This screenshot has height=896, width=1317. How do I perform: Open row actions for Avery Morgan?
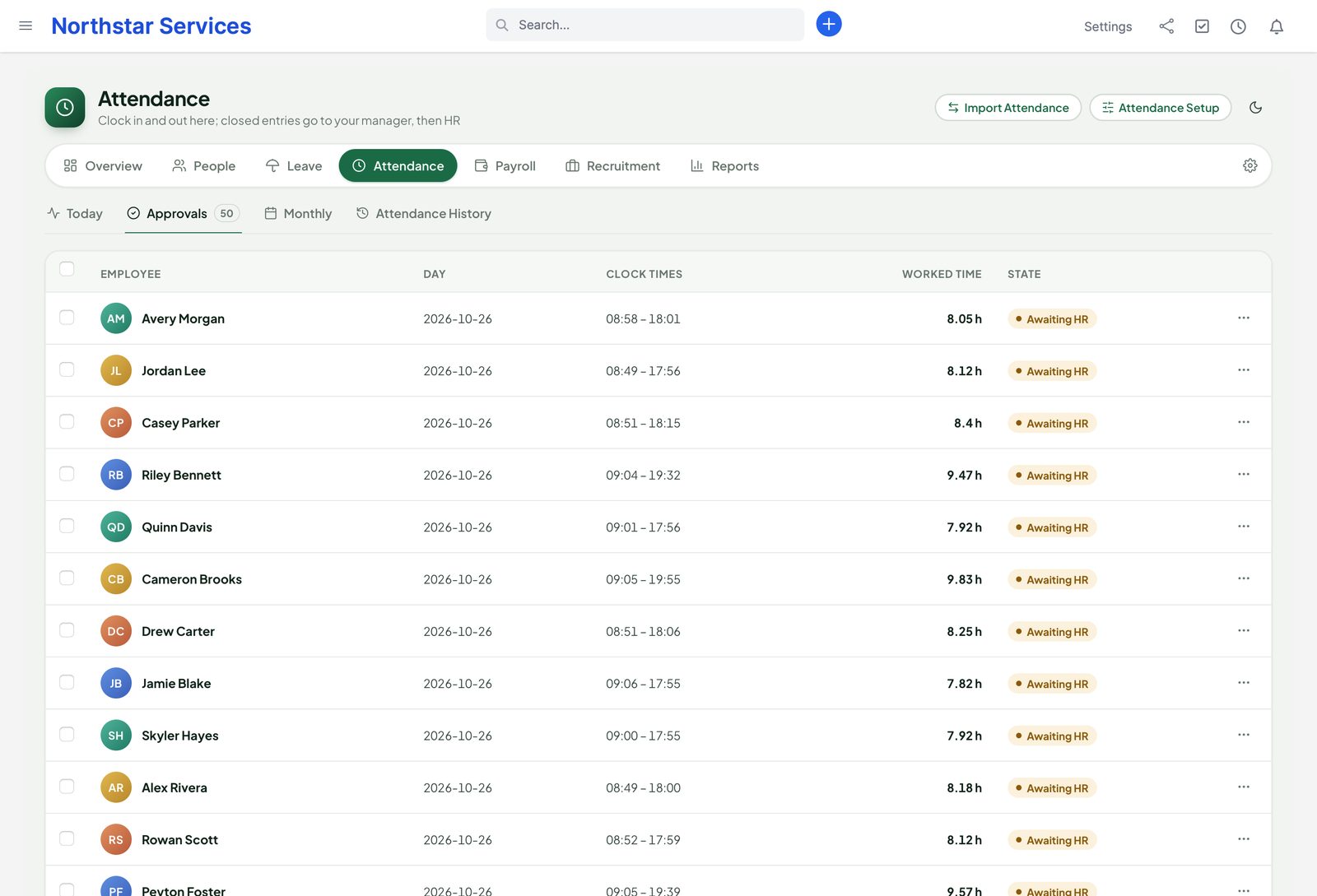[x=1244, y=318]
